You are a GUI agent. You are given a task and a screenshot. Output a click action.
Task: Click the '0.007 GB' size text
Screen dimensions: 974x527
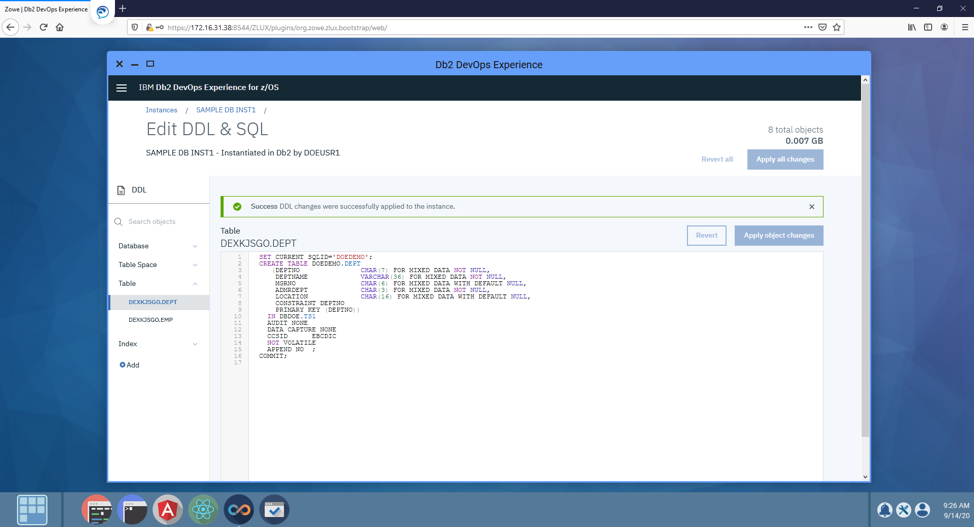tap(804, 141)
